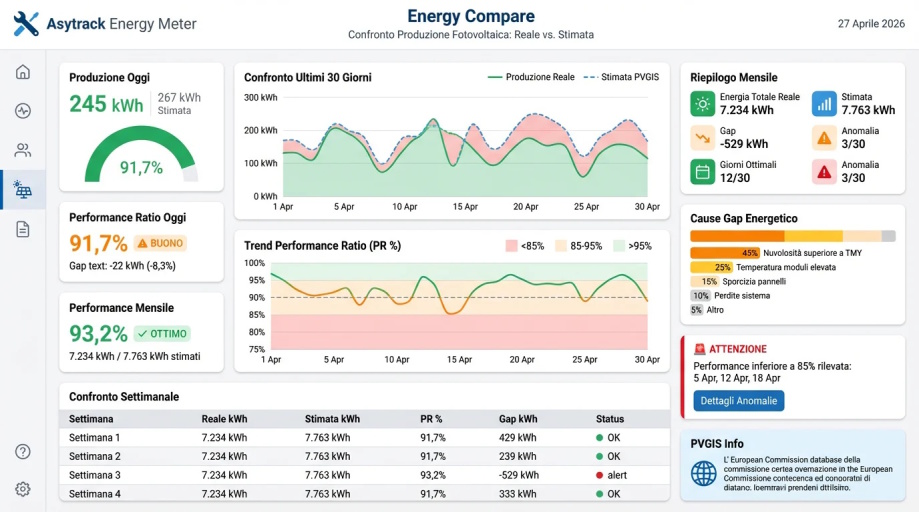Screen dimensions: 919x512
Task: Select the Settimana 4 row label
Action: (x=94, y=494)
